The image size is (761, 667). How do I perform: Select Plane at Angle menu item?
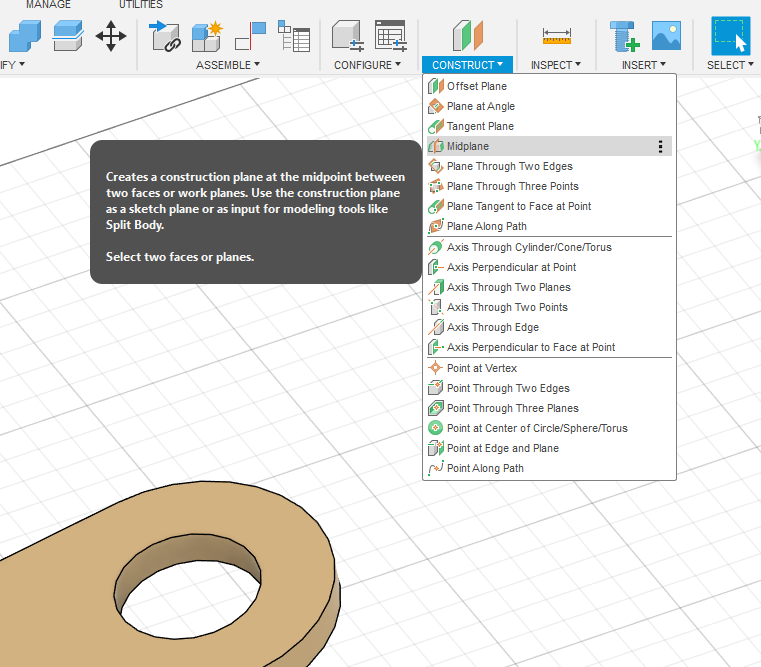click(x=481, y=106)
